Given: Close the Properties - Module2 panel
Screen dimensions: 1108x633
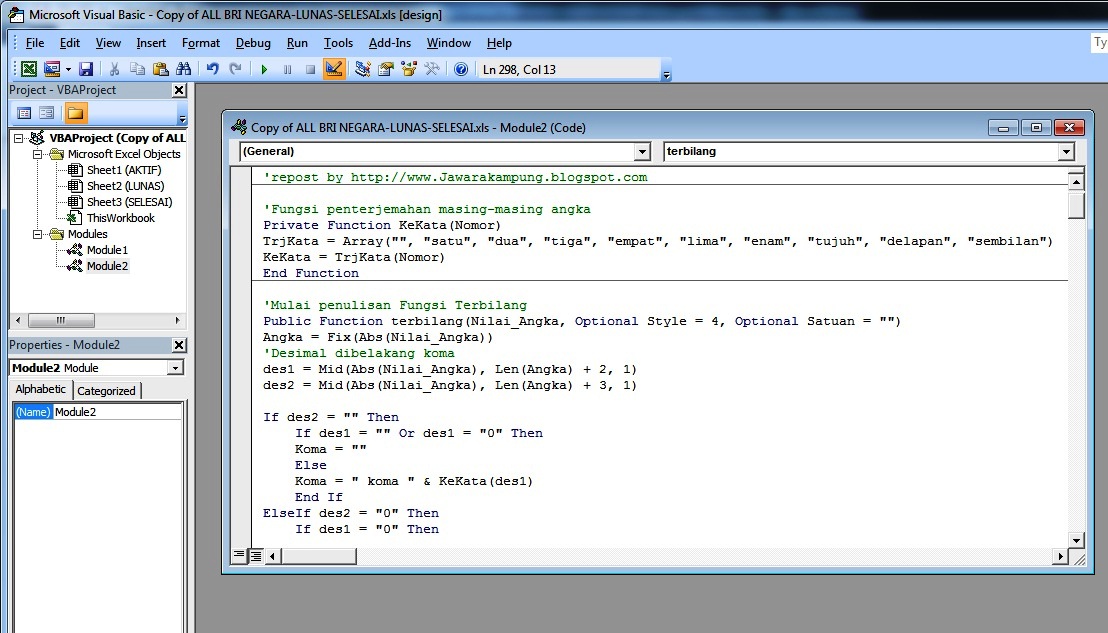Looking at the screenshot, I should point(179,345).
